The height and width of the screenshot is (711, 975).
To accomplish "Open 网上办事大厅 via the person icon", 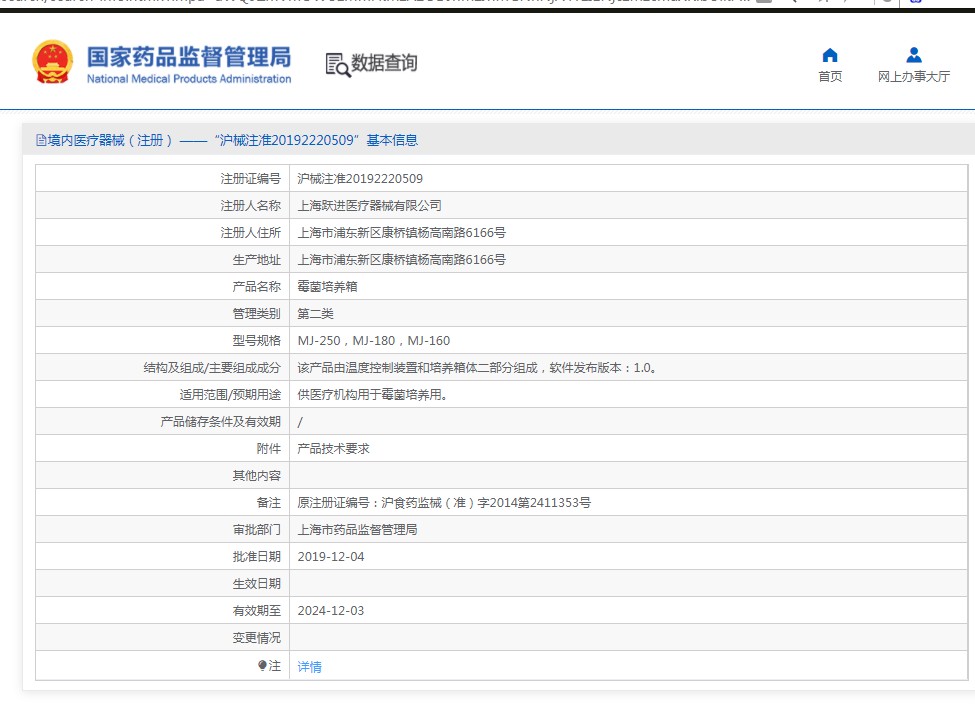I will [x=913, y=55].
